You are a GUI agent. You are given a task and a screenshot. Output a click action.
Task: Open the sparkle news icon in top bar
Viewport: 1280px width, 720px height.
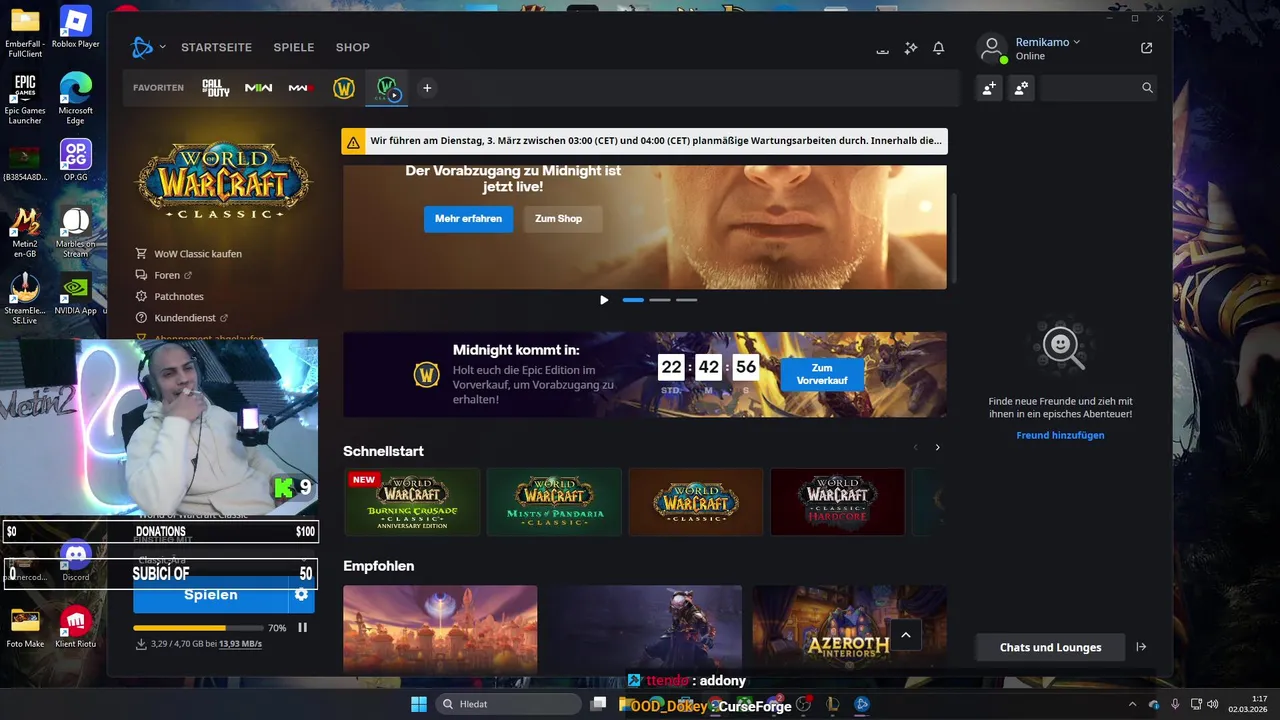click(x=911, y=48)
